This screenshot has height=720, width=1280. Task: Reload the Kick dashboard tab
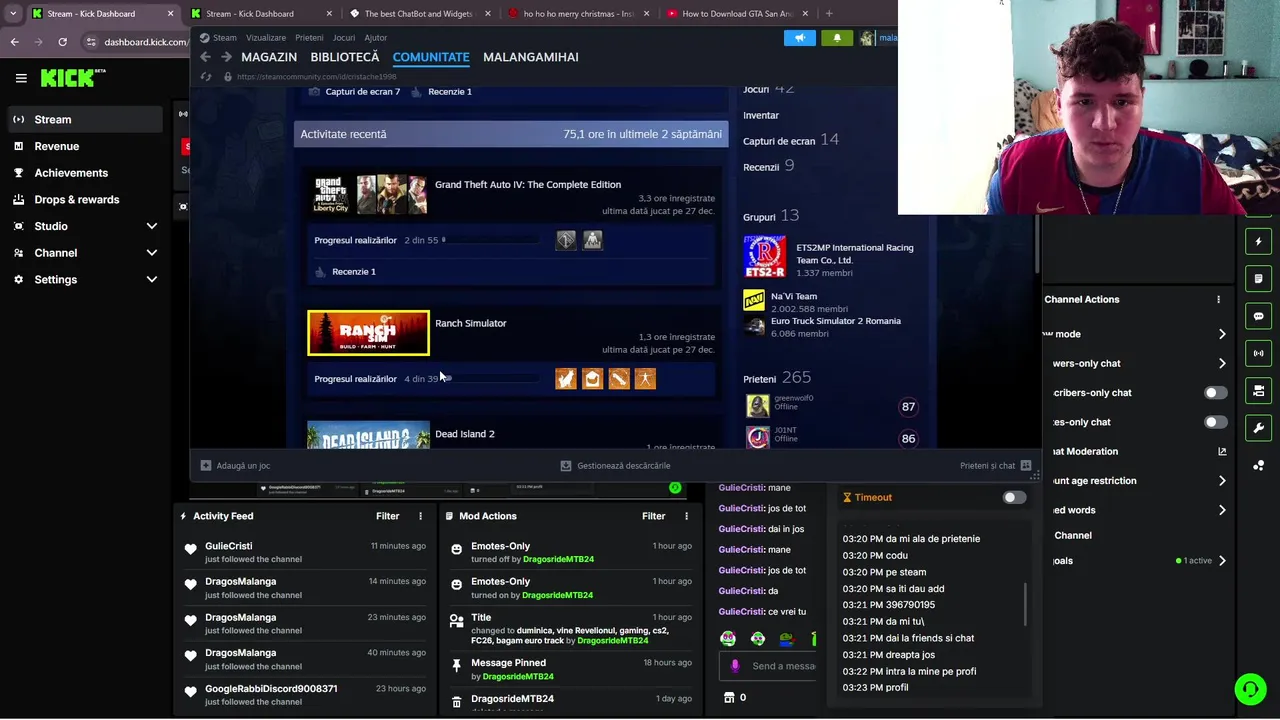click(x=62, y=42)
